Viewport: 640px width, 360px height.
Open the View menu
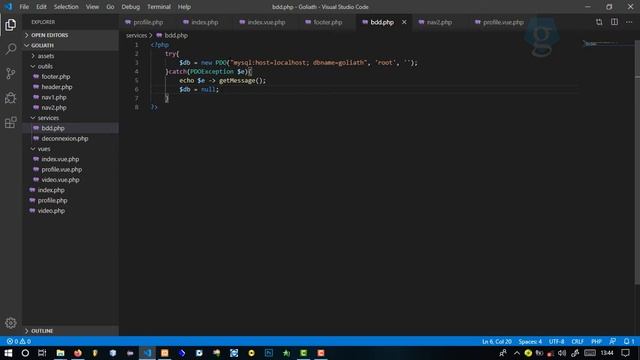(x=92, y=7)
